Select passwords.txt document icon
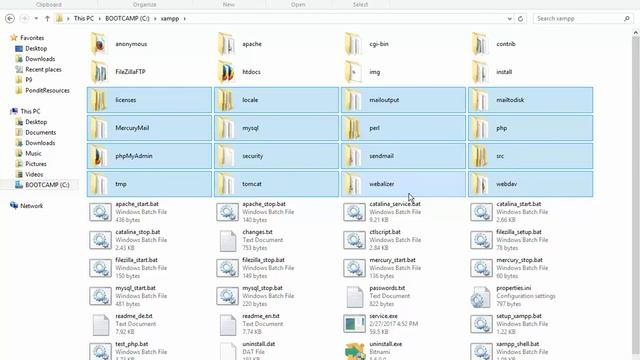640x360 pixels. pyautogui.click(x=355, y=297)
